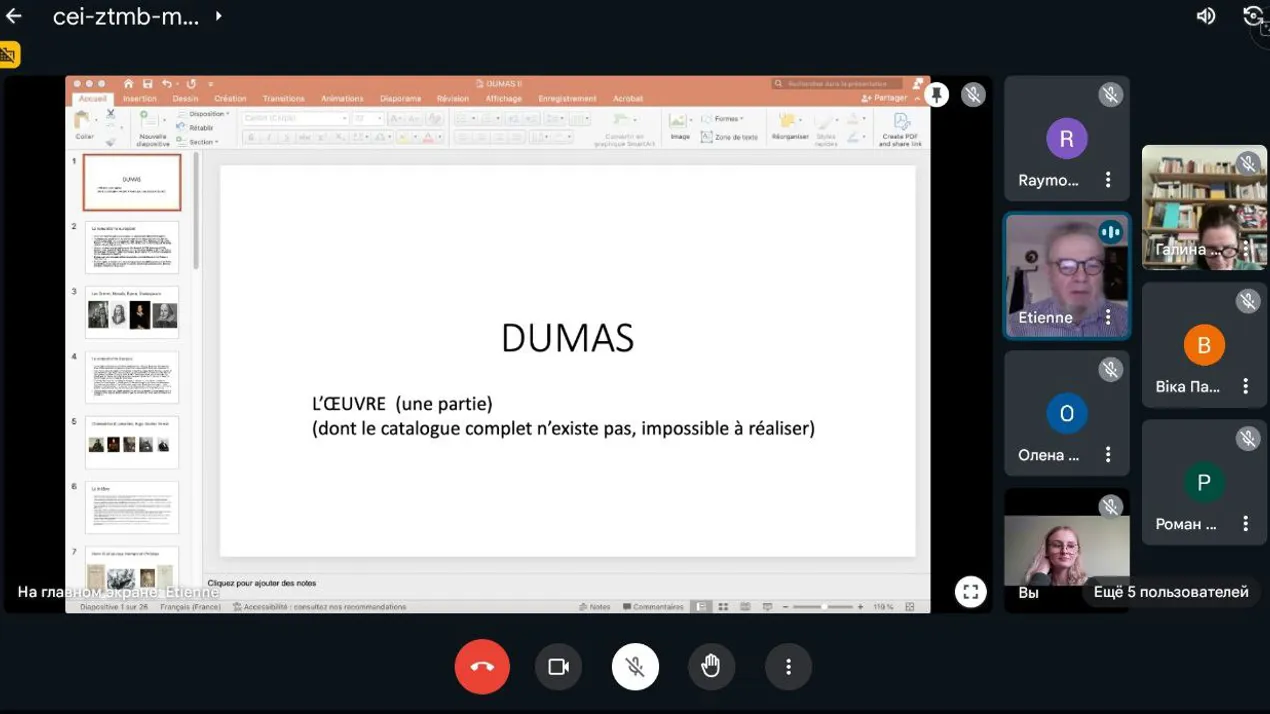Open the options menu on Віка Па... tile

point(1246,386)
